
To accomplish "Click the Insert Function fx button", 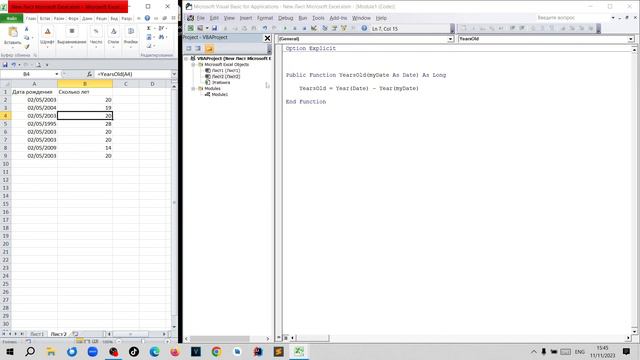I will coord(89,74).
